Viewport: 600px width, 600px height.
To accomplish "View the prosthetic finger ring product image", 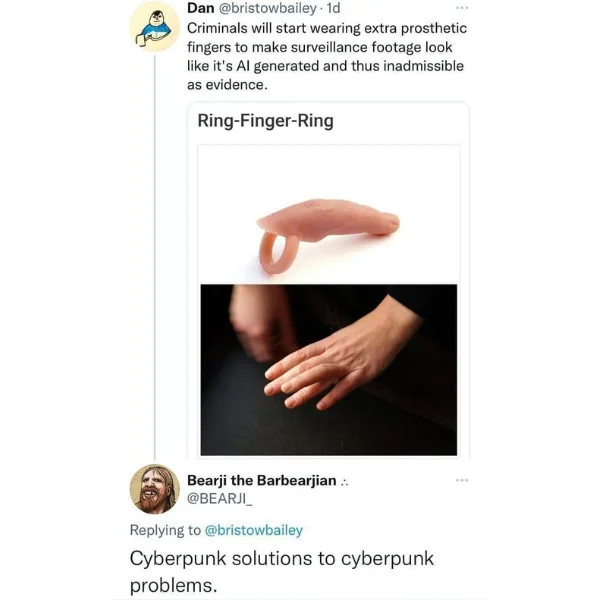I will click(x=329, y=214).
